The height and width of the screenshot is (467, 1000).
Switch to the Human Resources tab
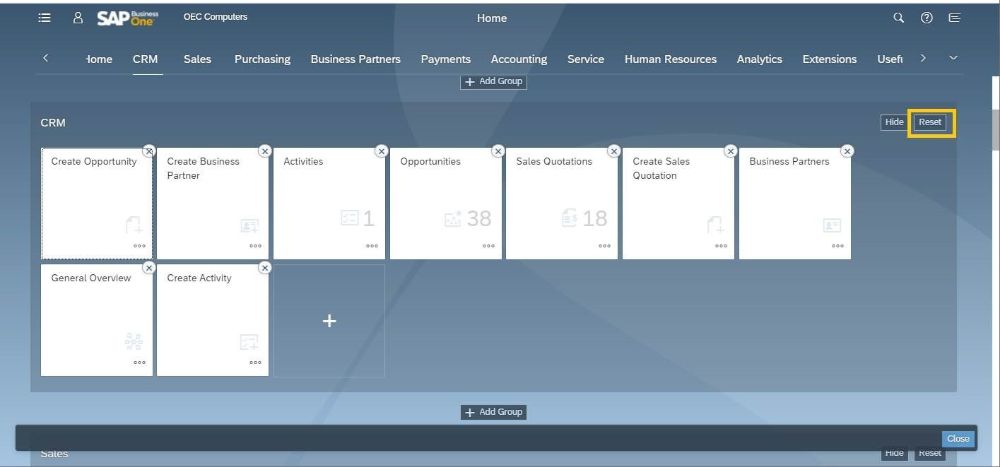(670, 59)
